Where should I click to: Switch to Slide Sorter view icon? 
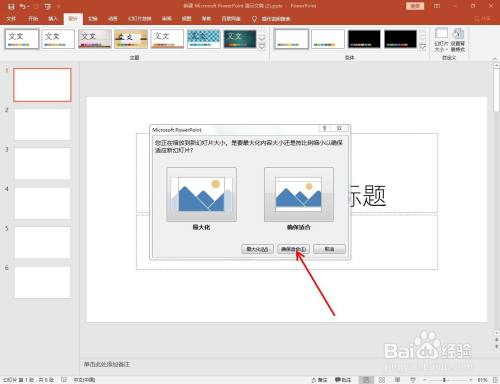pyautogui.click(x=382, y=380)
